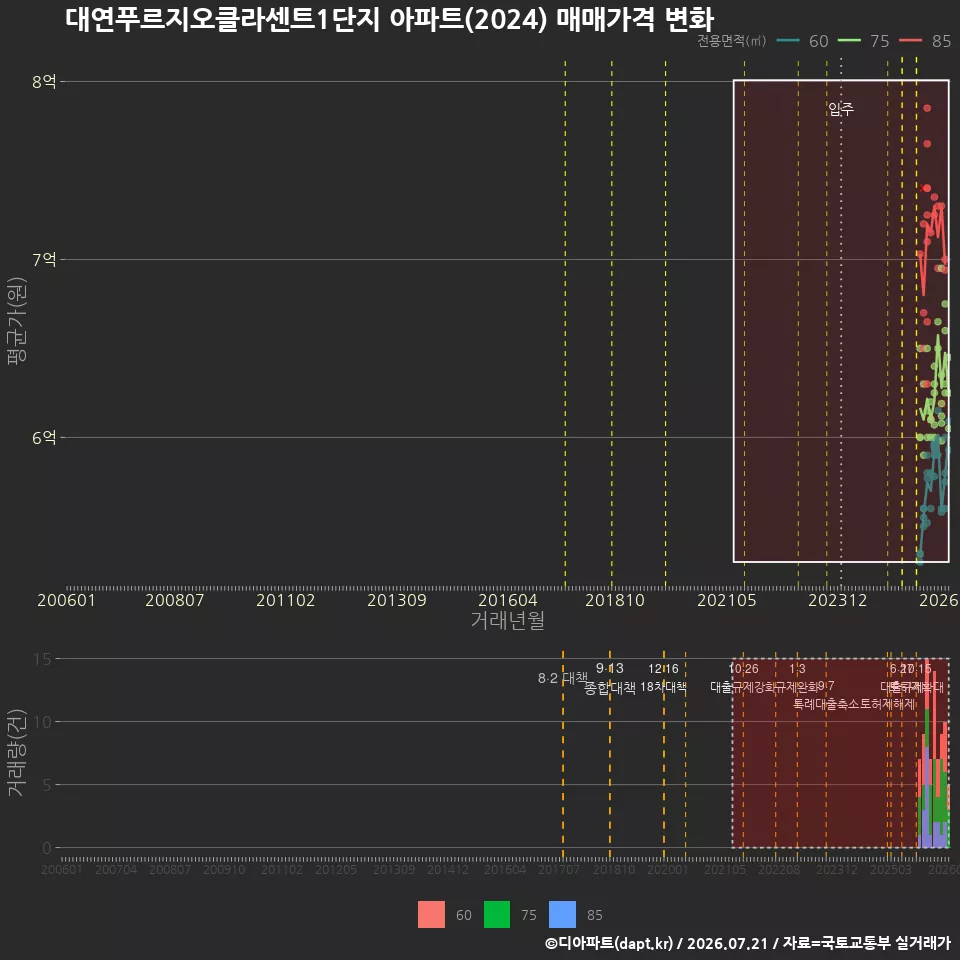Click the 9·13 policy marker label
Viewport: 960px width, 960px height.
610,669
